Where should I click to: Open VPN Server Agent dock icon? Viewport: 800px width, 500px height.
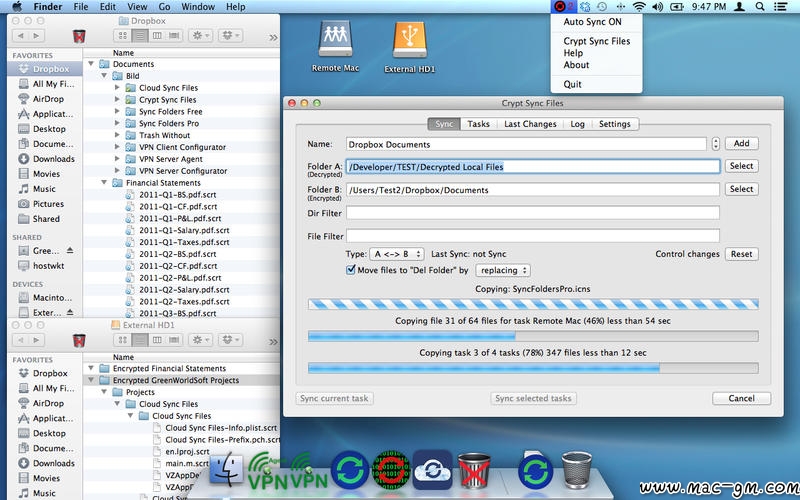pyautogui.click(x=267, y=470)
